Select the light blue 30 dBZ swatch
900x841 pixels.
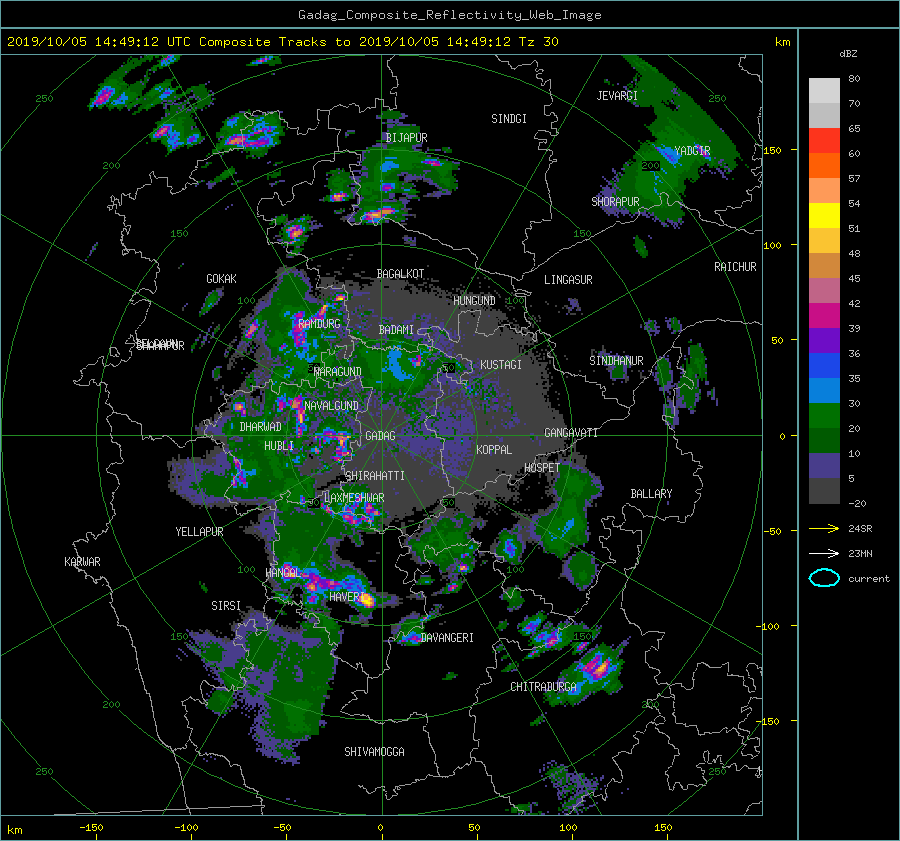point(824,390)
